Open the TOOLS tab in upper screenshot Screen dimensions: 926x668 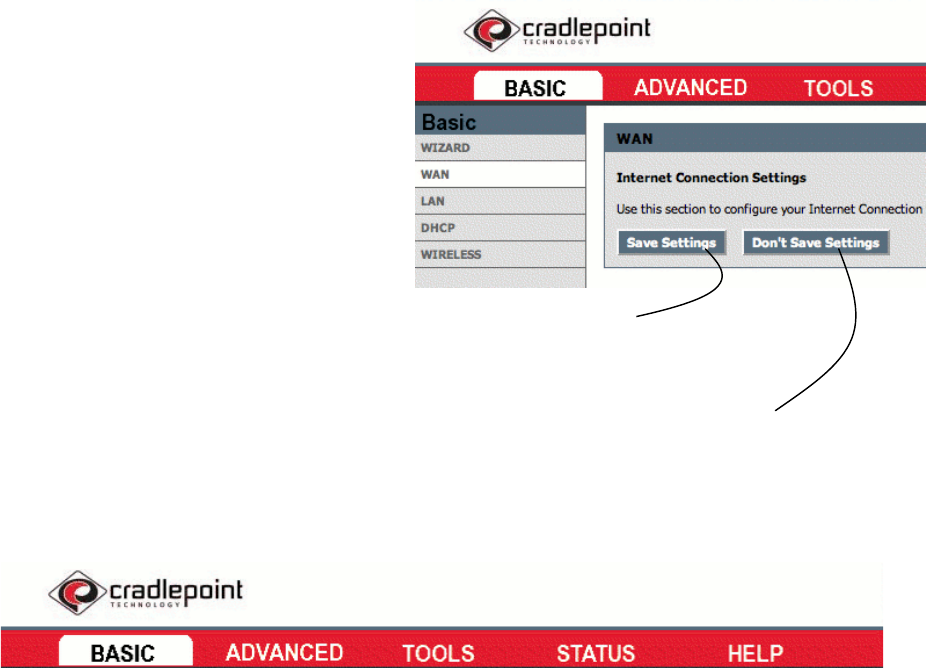click(x=838, y=88)
